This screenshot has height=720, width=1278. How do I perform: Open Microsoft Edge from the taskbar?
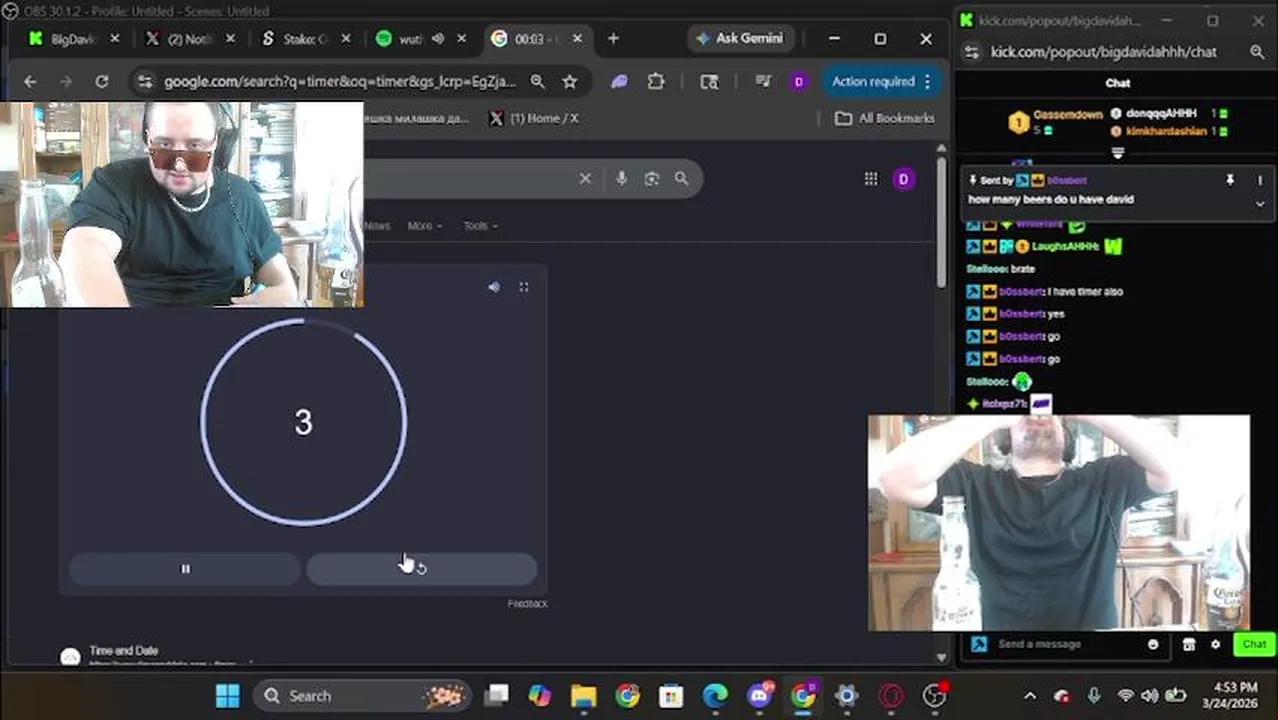[715, 696]
